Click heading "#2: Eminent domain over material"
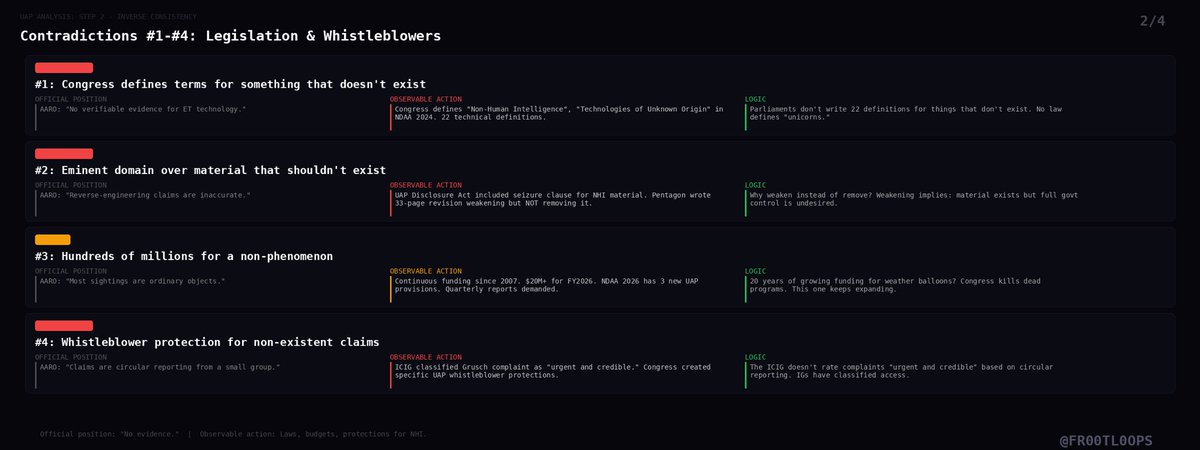 coord(210,170)
